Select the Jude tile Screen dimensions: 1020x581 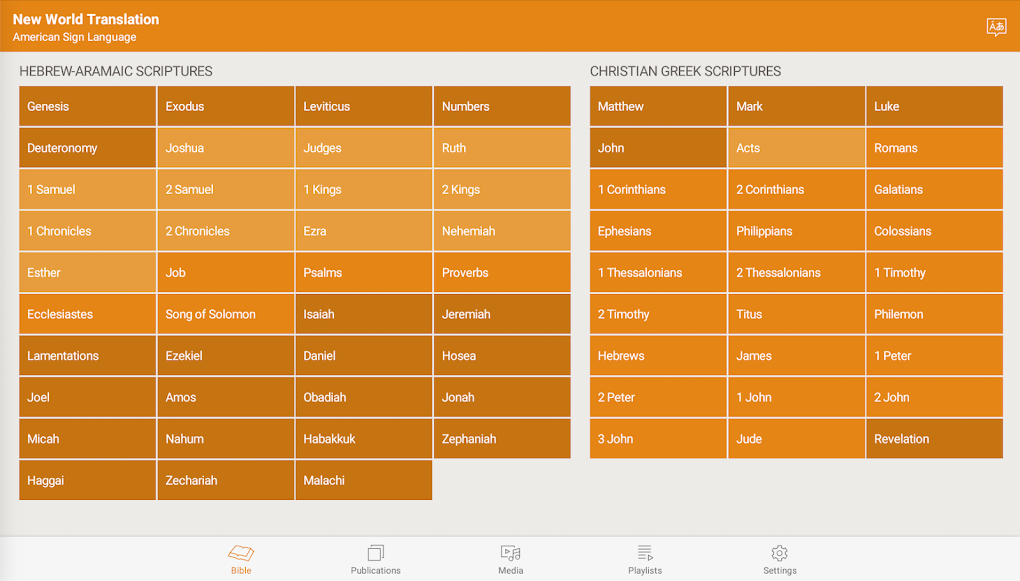tap(796, 439)
